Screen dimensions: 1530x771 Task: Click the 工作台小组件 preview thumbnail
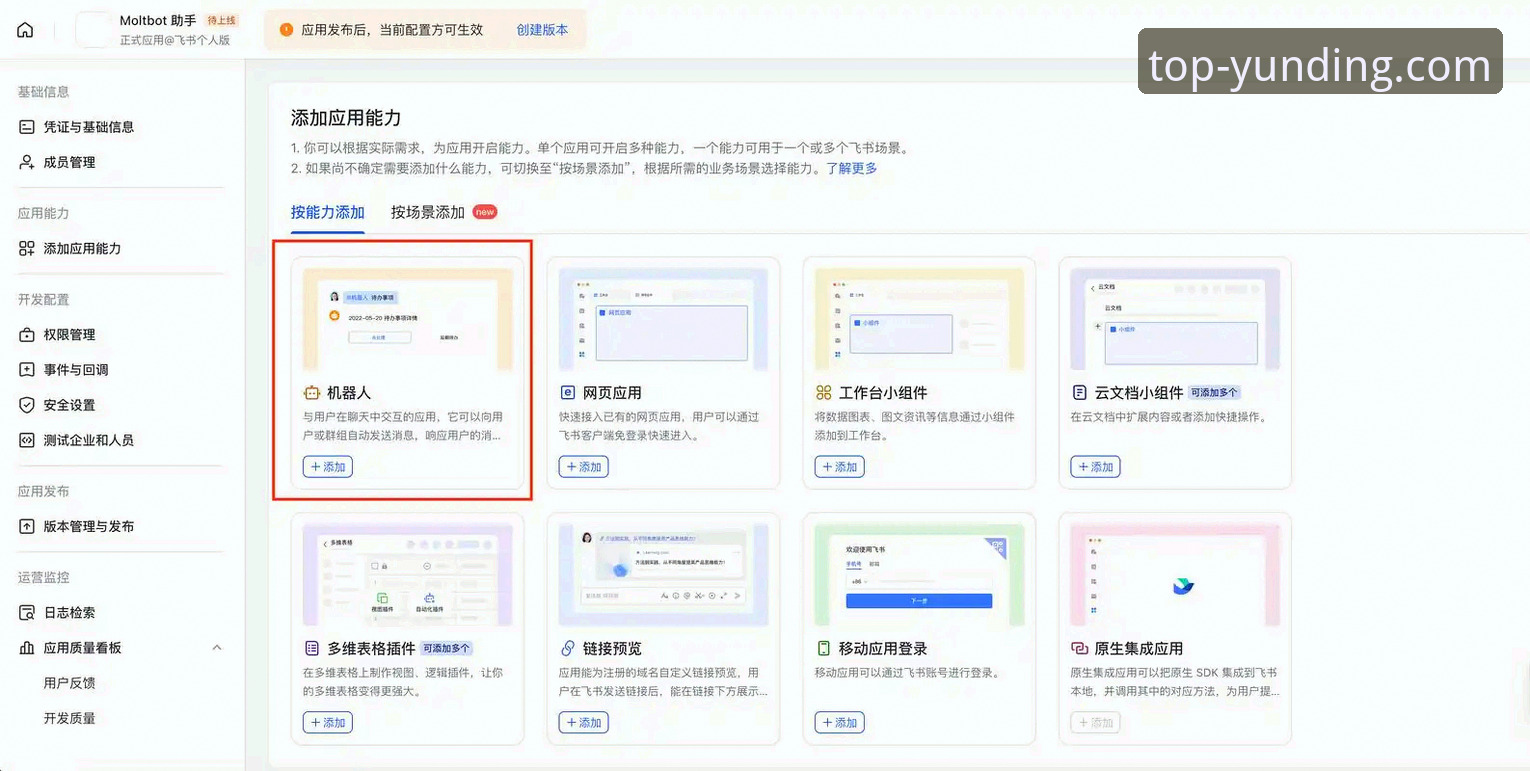click(x=920, y=319)
